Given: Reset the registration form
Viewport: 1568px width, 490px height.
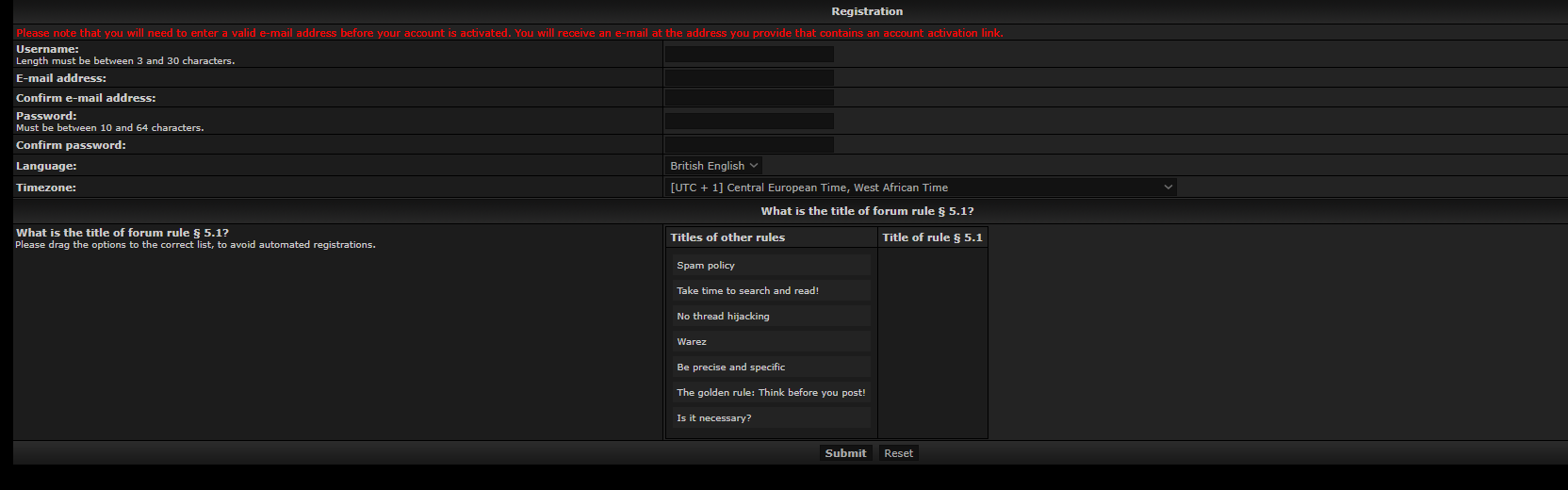Looking at the screenshot, I should (898, 453).
